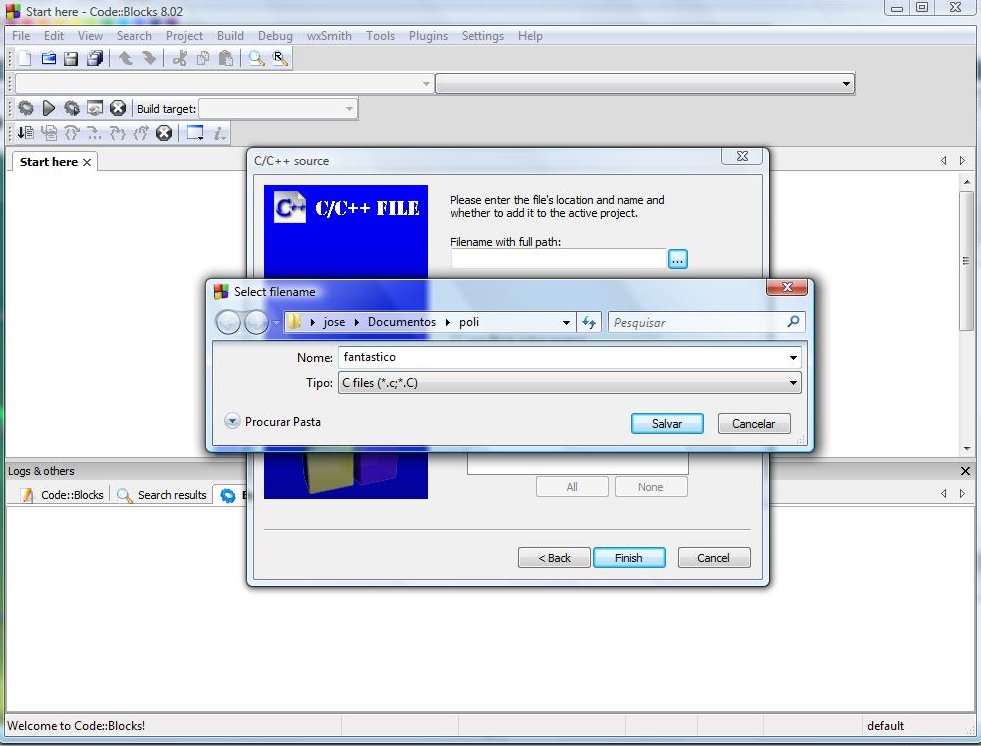Stop the debugger with the X icon
The height and width of the screenshot is (746, 981).
pyautogui.click(x=164, y=133)
